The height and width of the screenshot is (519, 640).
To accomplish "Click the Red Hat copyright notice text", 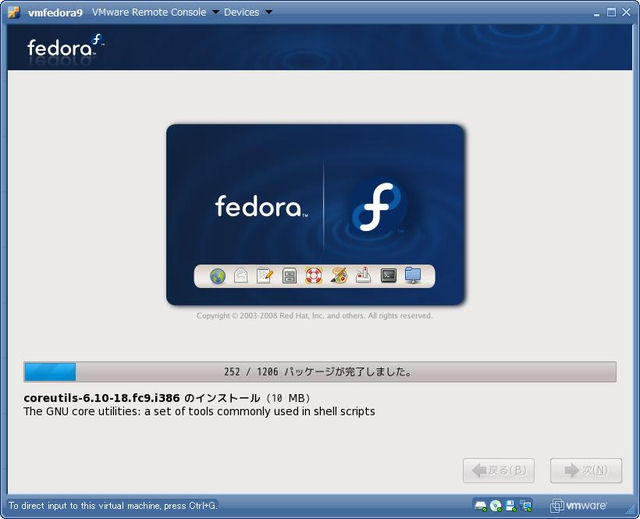I will tap(314, 315).
